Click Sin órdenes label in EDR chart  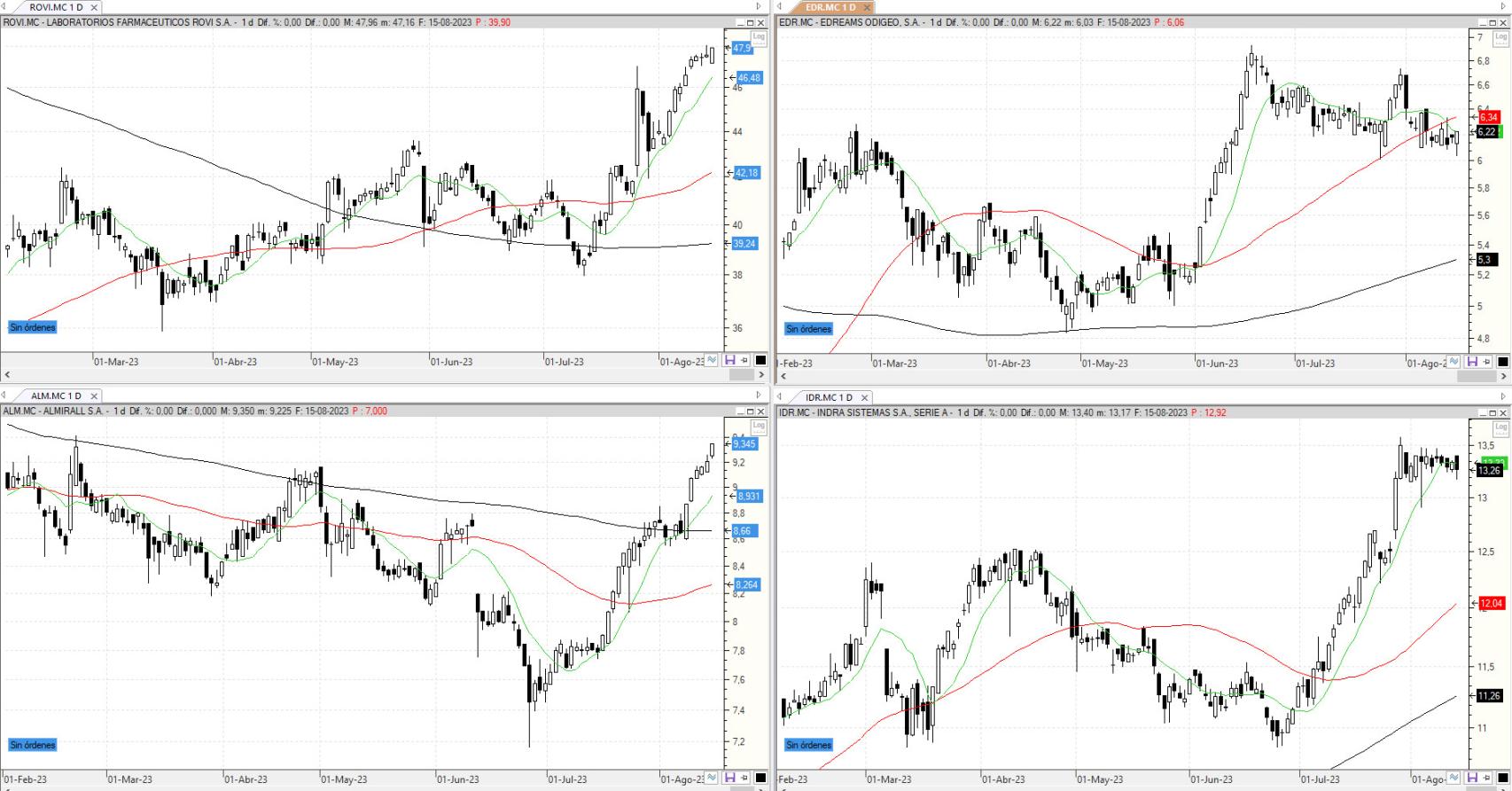point(809,329)
